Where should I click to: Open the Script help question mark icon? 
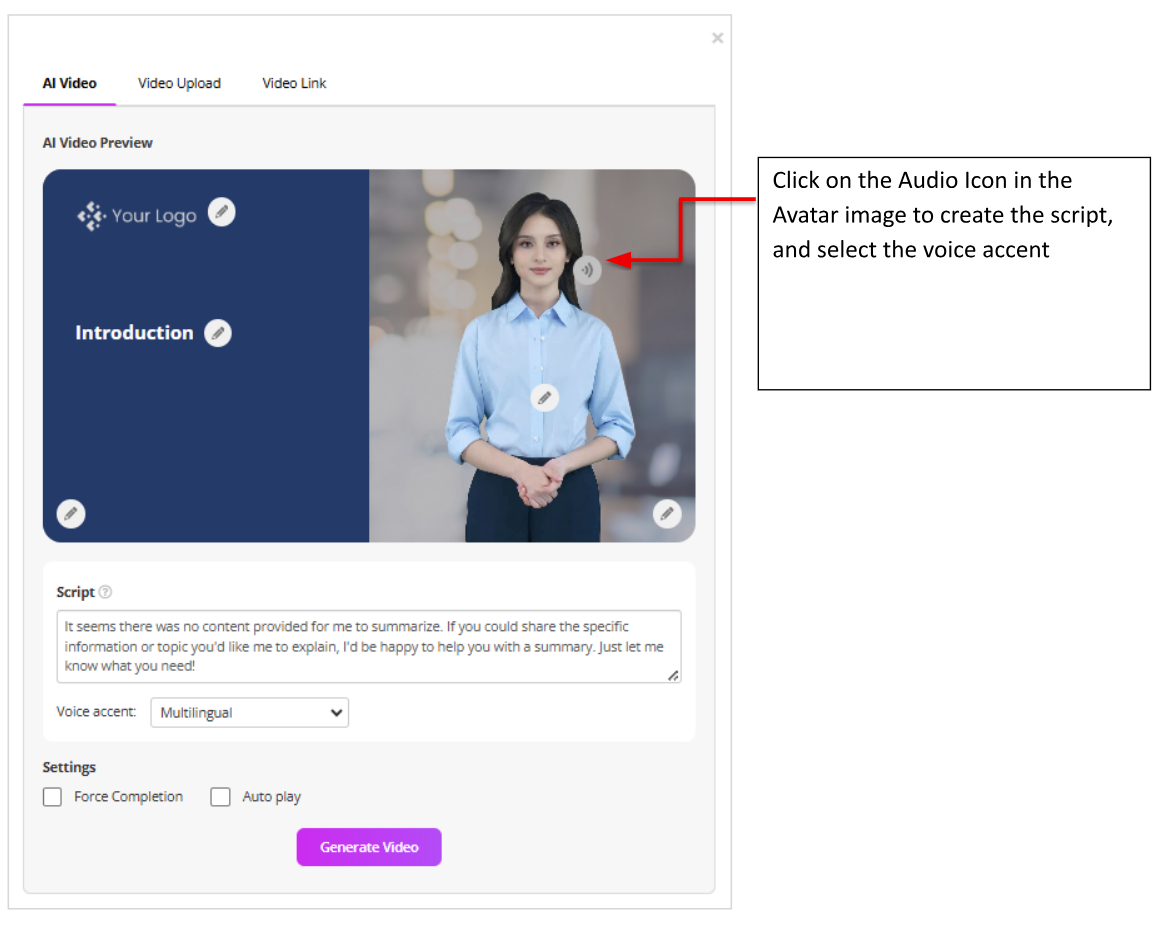point(105,592)
